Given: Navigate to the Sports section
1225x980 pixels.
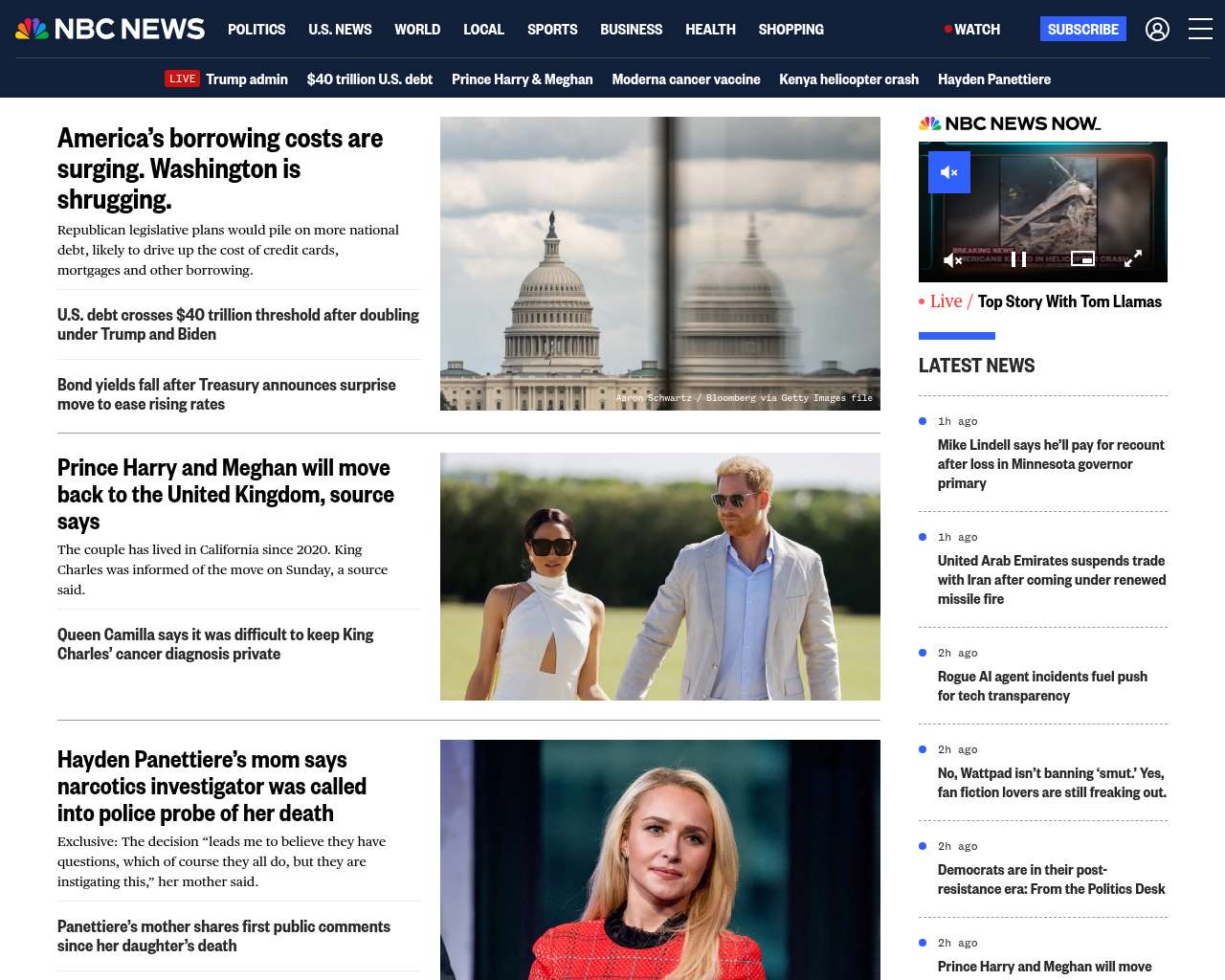Looking at the screenshot, I should tap(552, 30).
